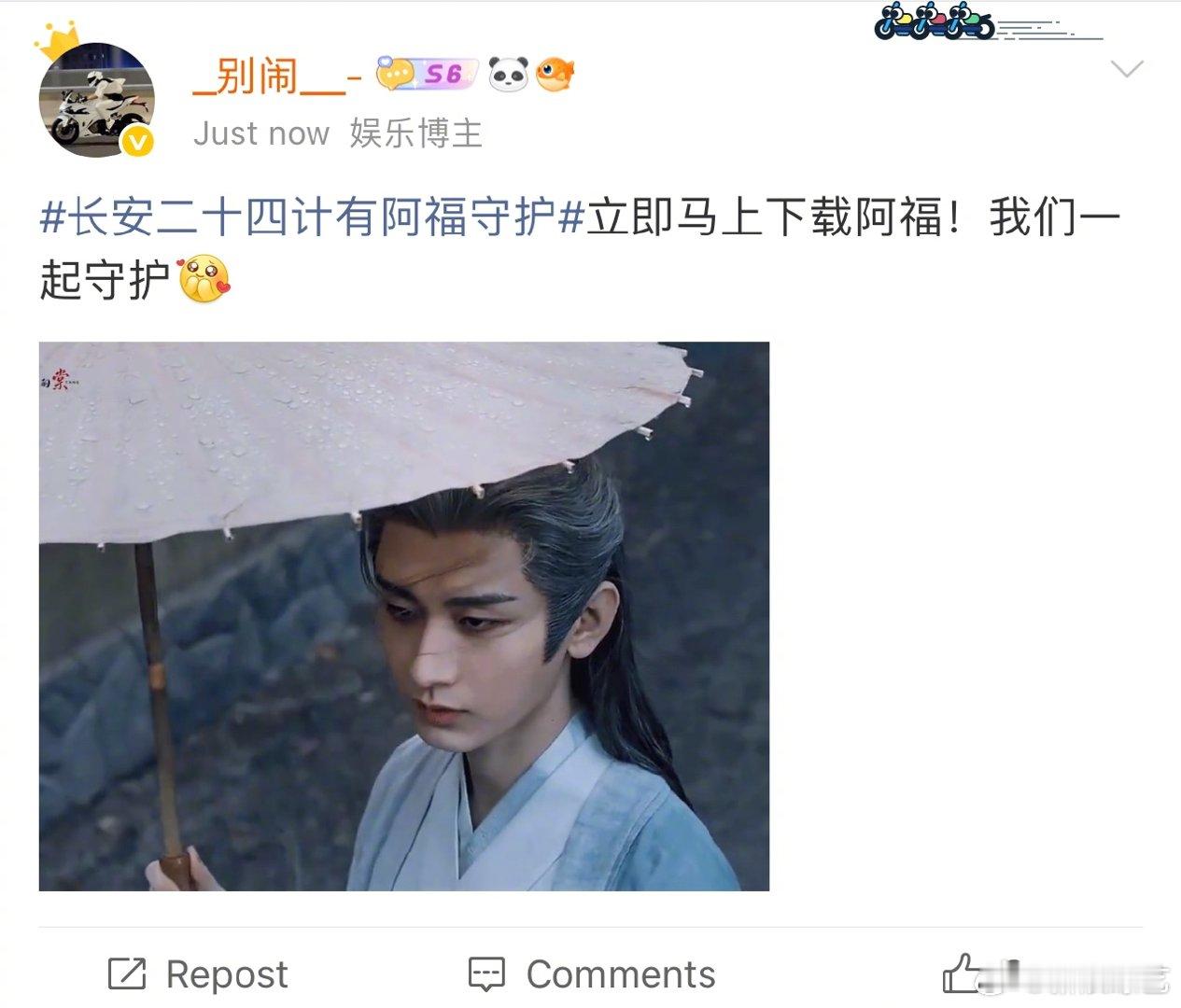Click the S6 membership level badge
The width and height of the screenshot is (1181, 1008).
pyautogui.click(x=428, y=74)
